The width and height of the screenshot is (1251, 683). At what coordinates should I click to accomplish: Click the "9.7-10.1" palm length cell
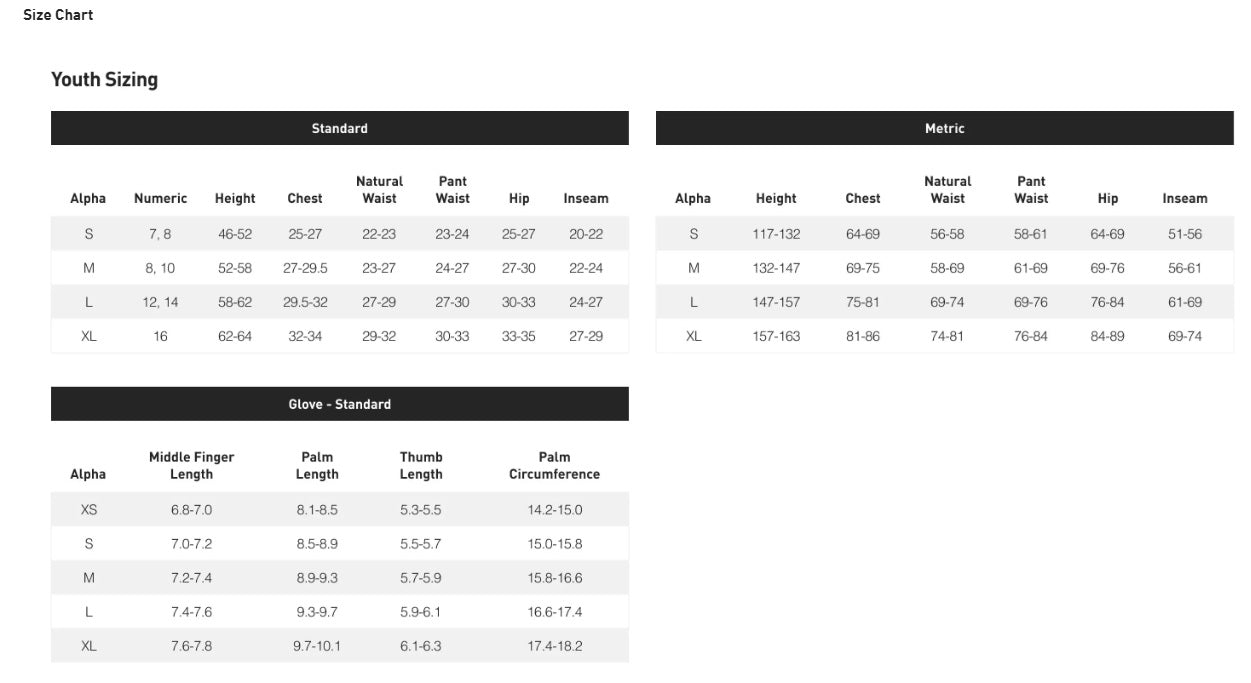(x=317, y=646)
